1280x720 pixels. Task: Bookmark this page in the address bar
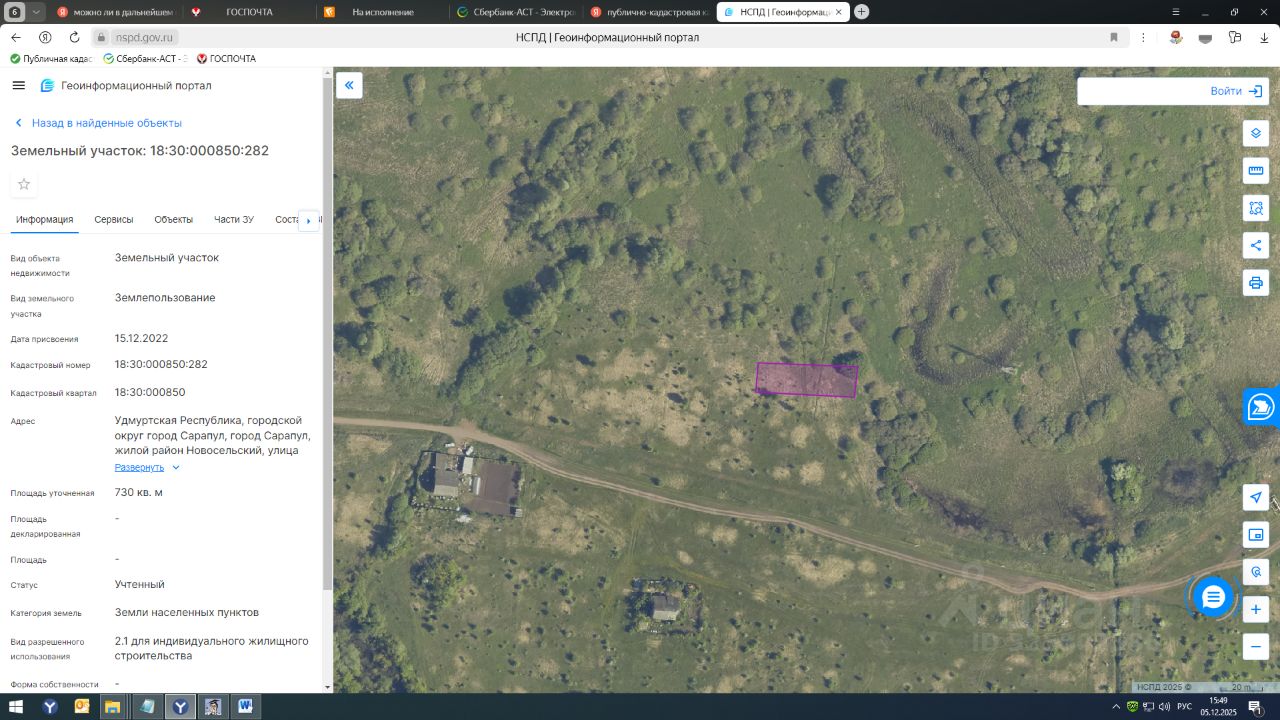click(1114, 37)
